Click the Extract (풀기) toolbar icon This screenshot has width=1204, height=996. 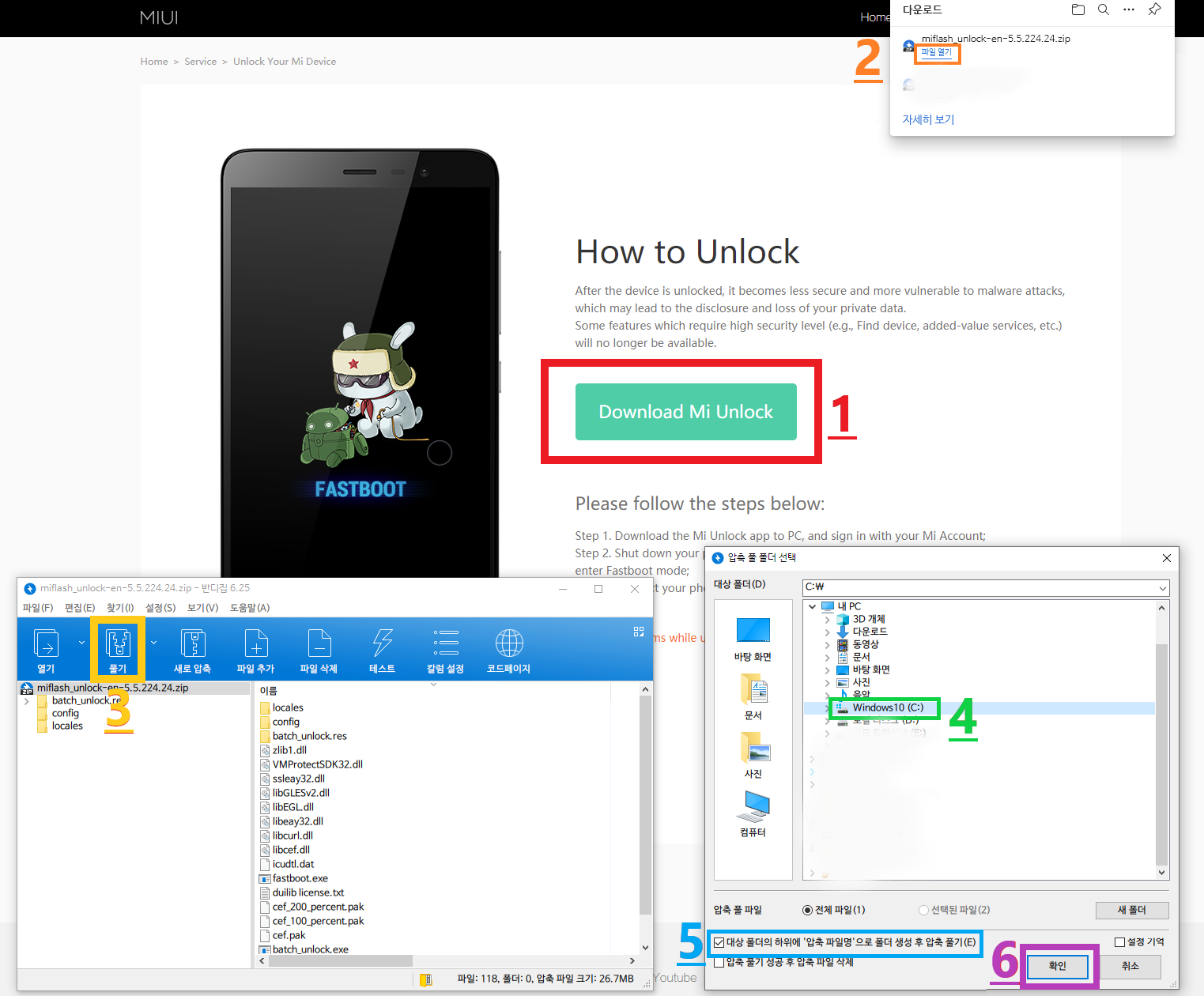(118, 643)
